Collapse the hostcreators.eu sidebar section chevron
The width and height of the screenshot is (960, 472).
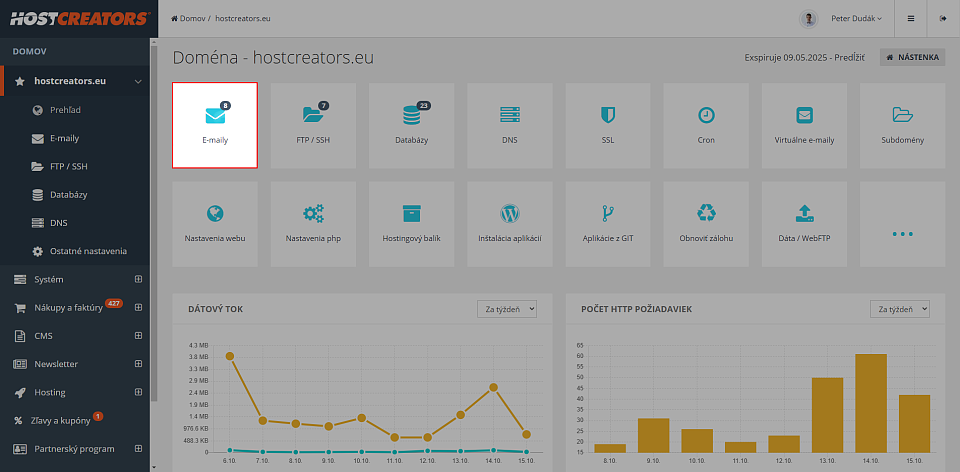pyautogui.click(x=138, y=81)
